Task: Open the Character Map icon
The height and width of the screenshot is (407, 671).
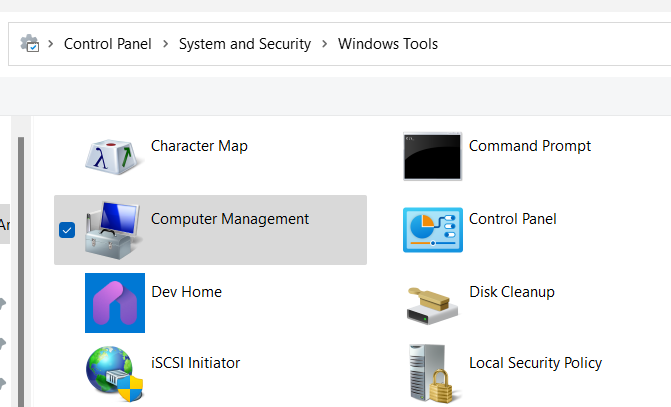Action: coord(114,155)
